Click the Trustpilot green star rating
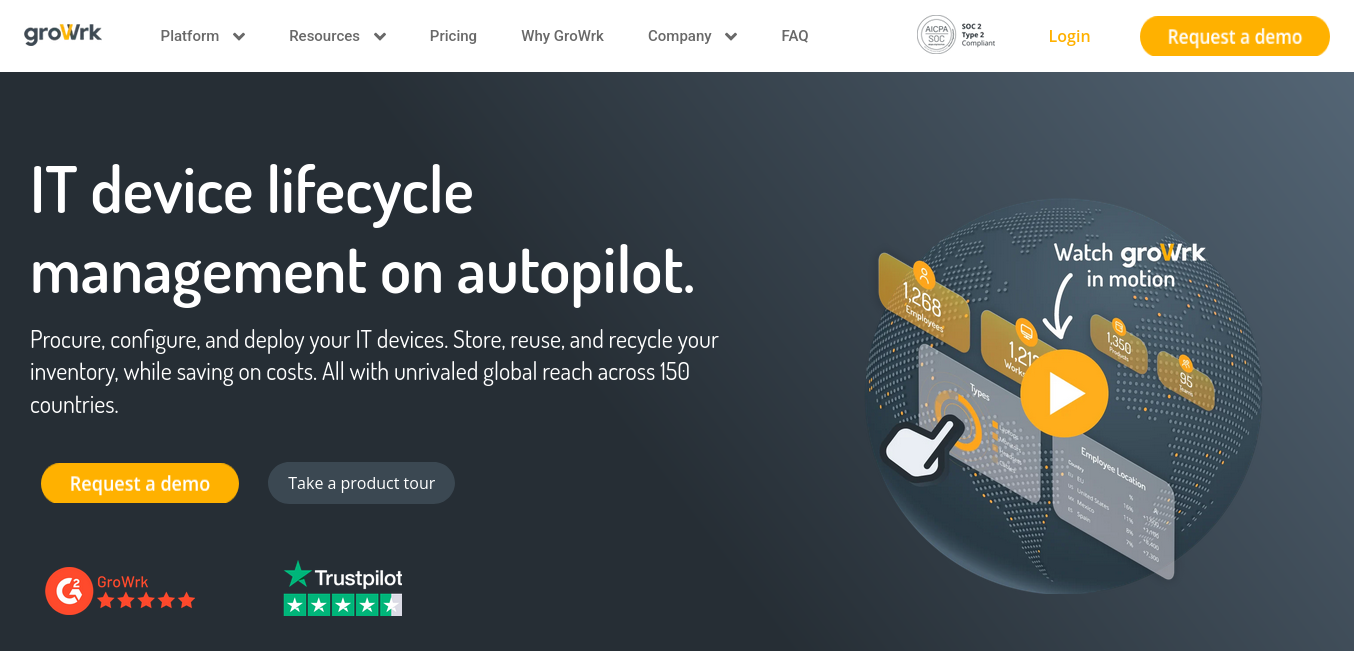 343,604
